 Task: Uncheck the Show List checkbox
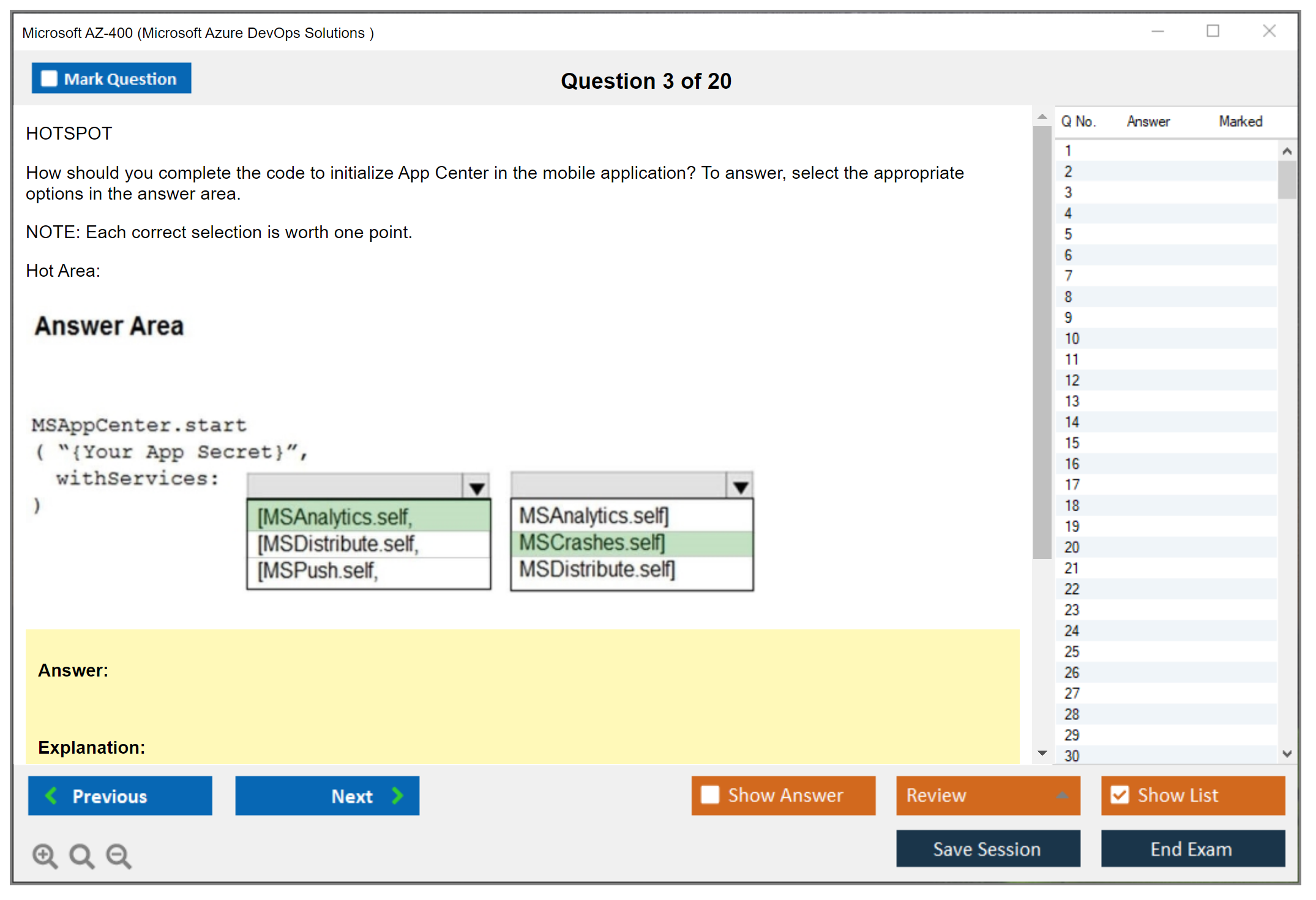coord(1120,795)
